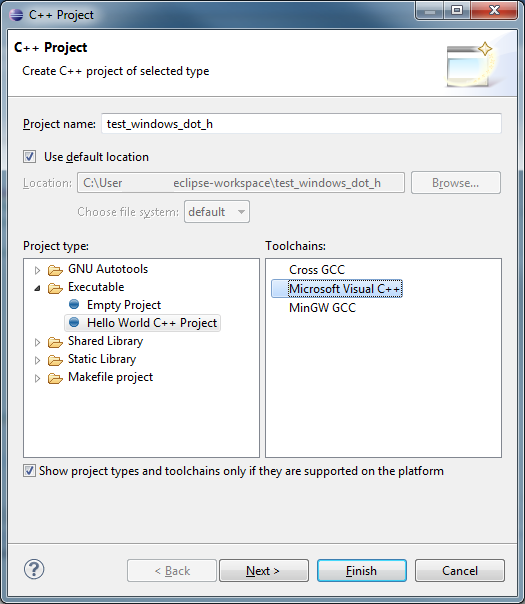Click the Hello World C++ Project icon
This screenshot has height=604, width=525.
pos(74,322)
